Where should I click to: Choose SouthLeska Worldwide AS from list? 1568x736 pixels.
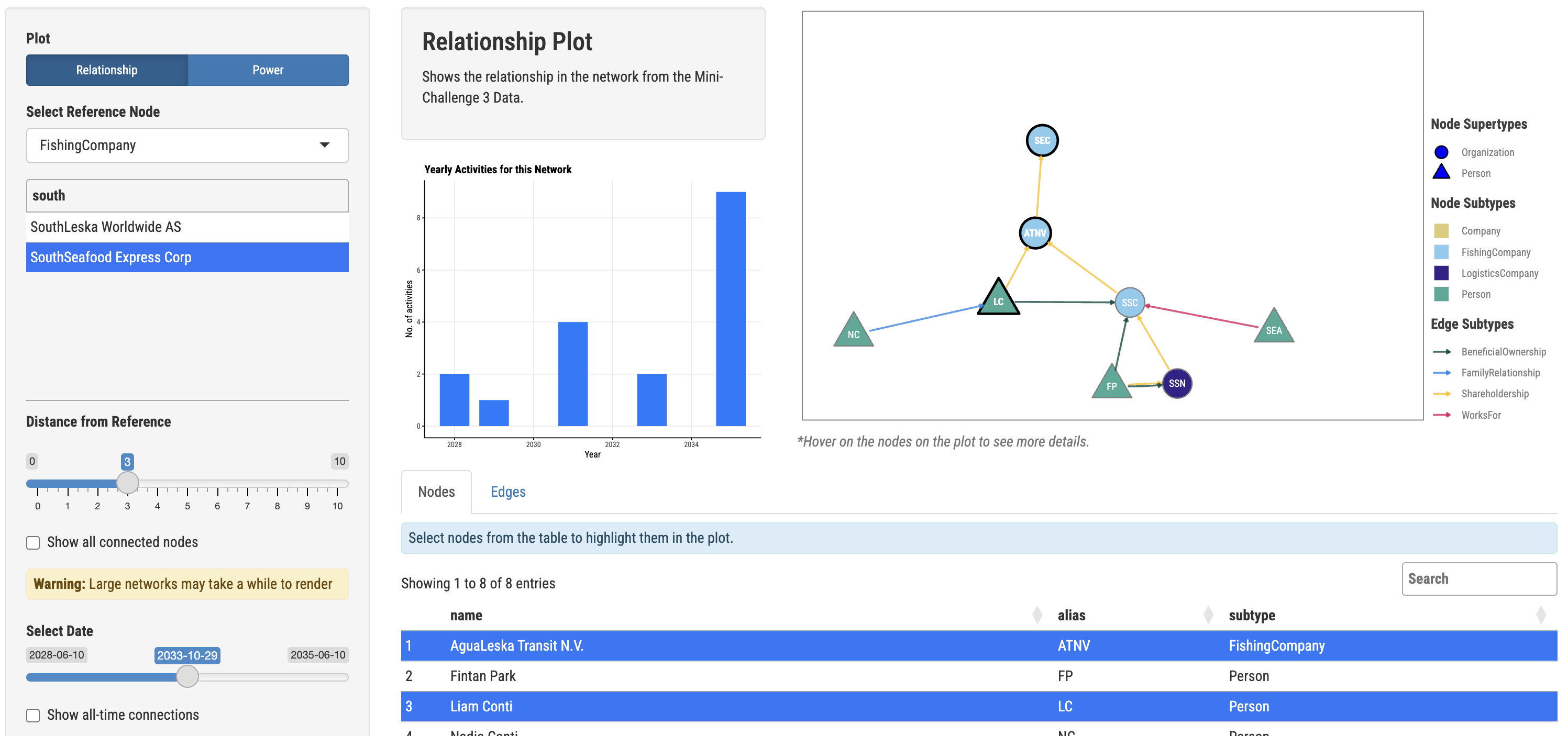[106, 227]
